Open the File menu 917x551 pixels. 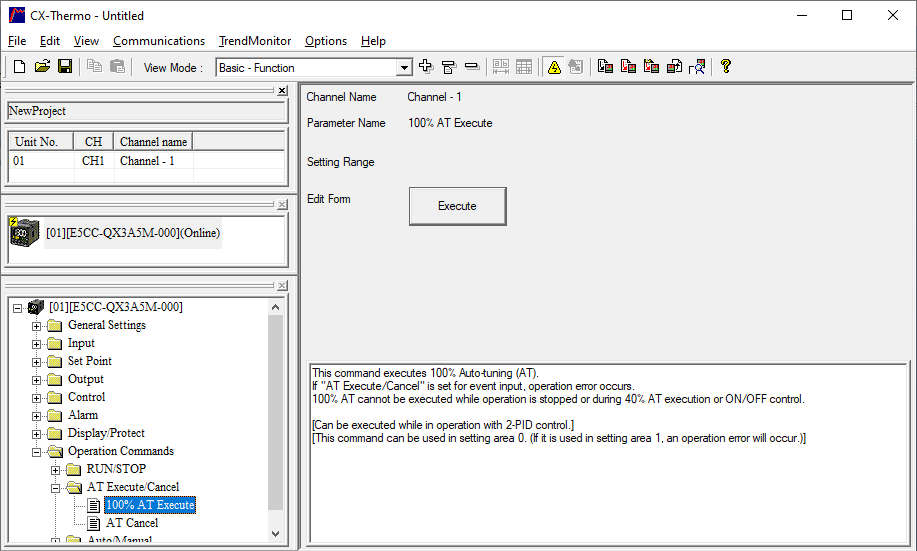pyautogui.click(x=17, y=41)
